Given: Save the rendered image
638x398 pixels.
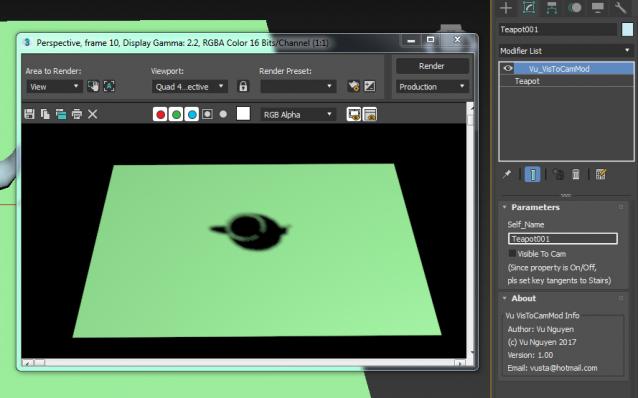Looking at the screenshot, I should [x=29, y=114].
